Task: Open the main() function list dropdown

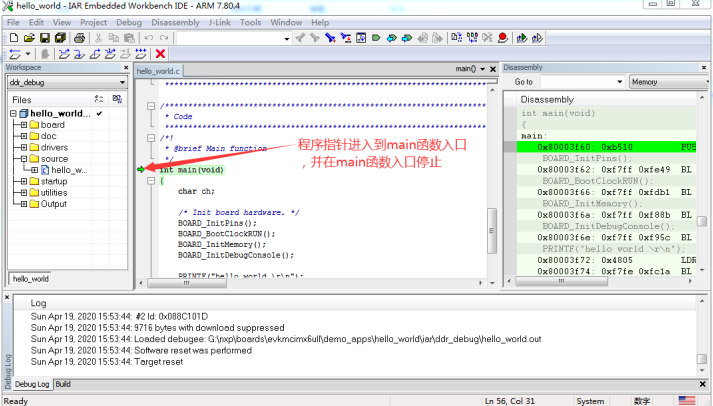Action: point(482,69)
